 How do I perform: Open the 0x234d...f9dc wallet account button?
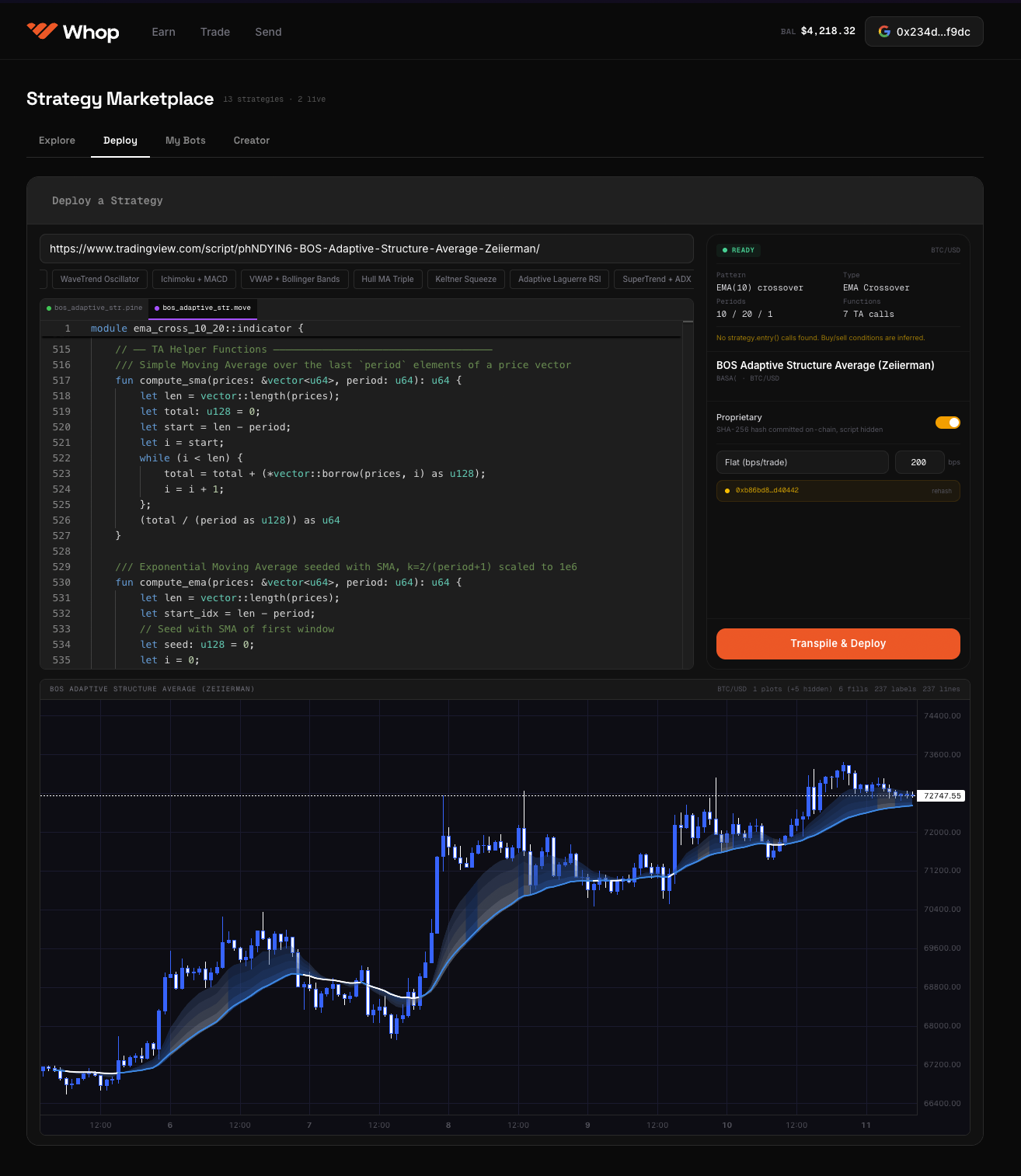point(924,32)
